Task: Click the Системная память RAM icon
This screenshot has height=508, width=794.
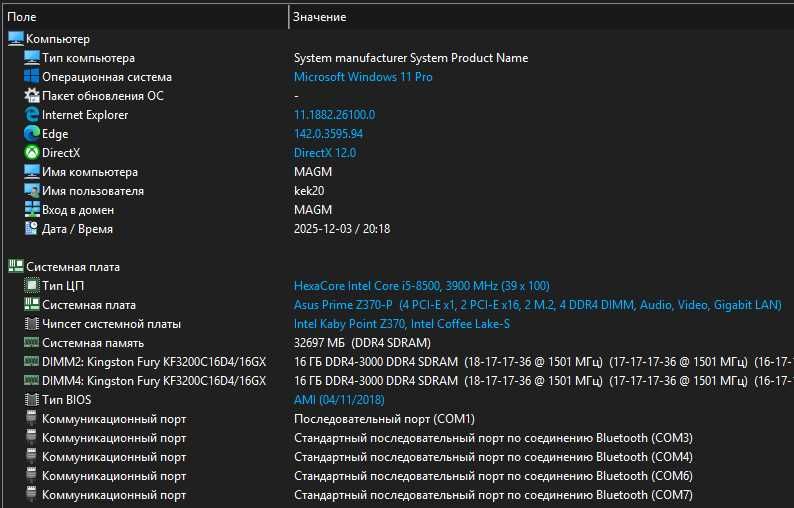Action: (32, 343)
